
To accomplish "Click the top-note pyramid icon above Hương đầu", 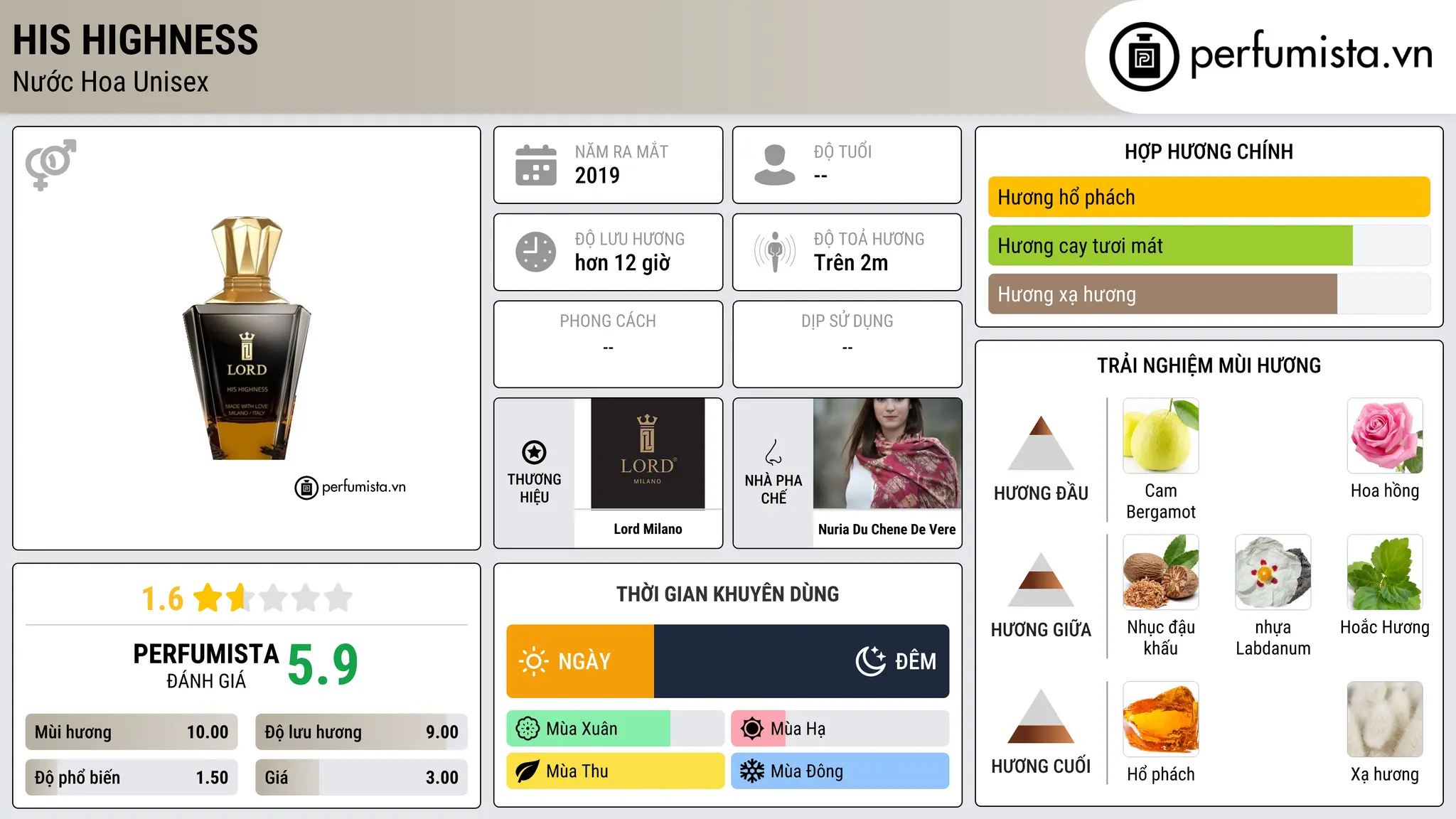I will point(1041,443).
